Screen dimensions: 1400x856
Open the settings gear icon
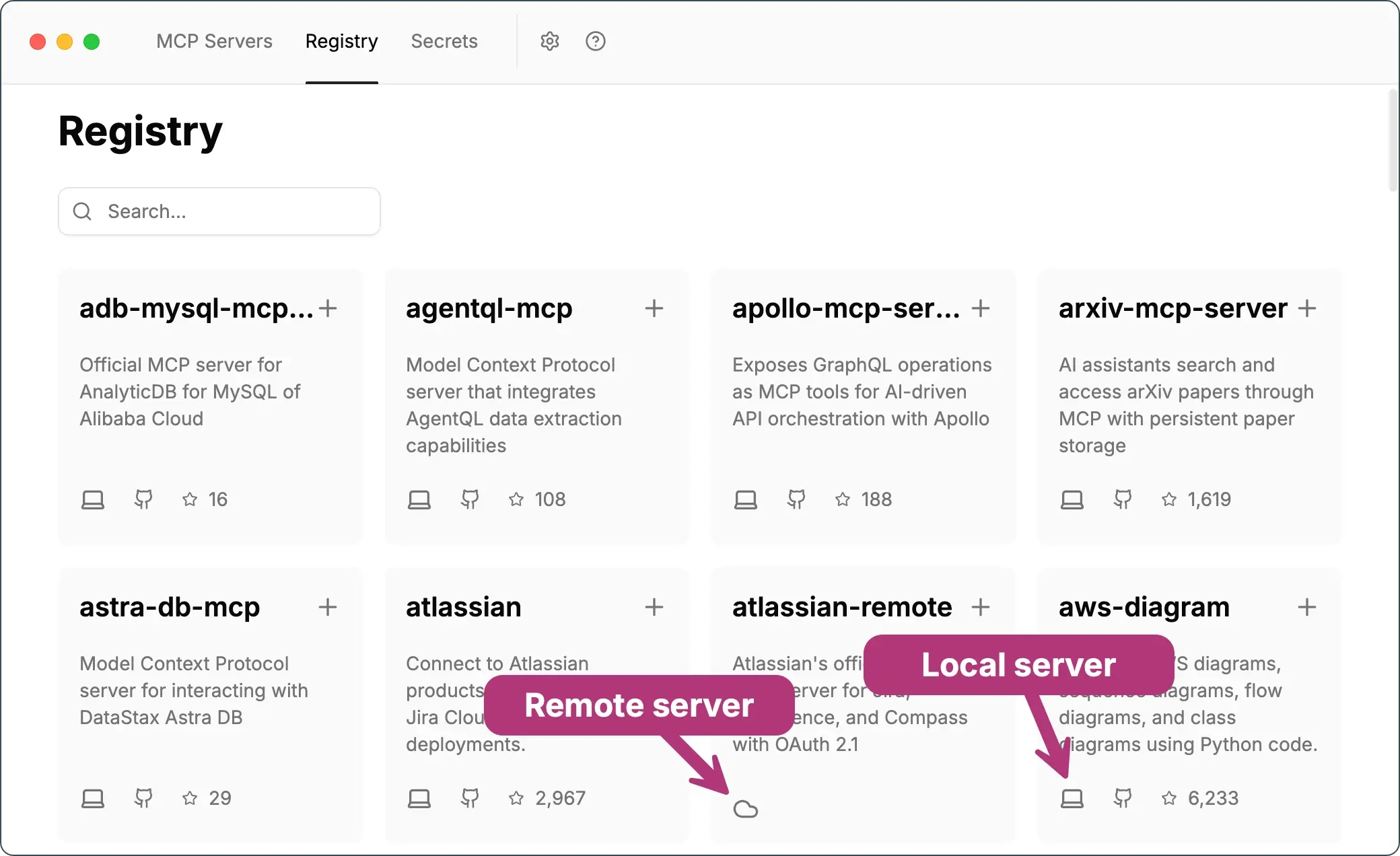(549, 41)
